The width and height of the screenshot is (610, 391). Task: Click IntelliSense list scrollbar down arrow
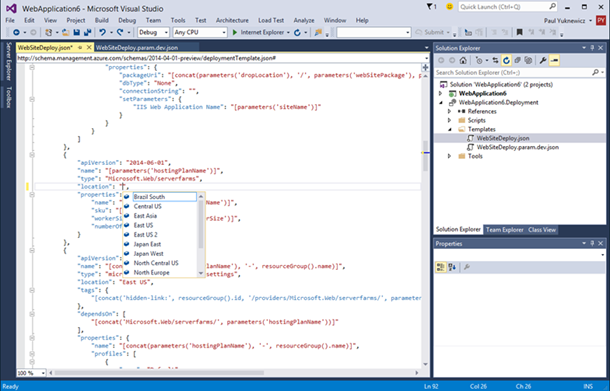coord(201,274)
